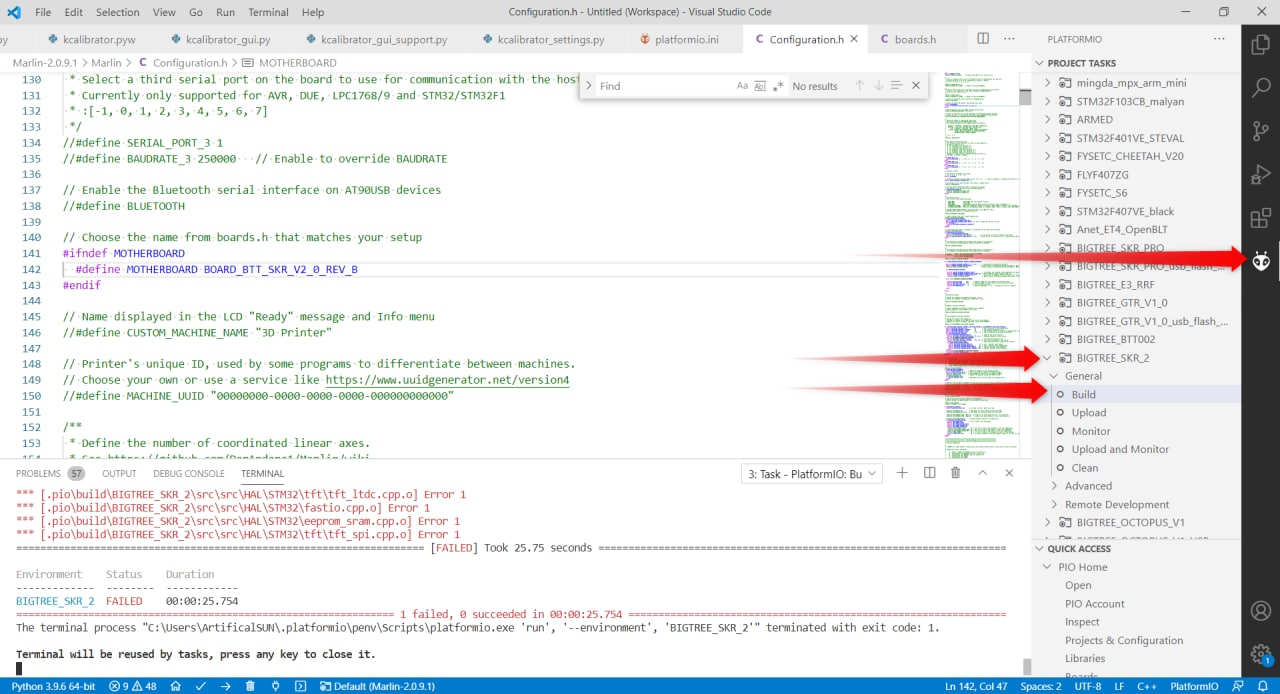Open terminal selector dropdown
The height and width of the screenshot is (694, 1280).
[811, 474]
